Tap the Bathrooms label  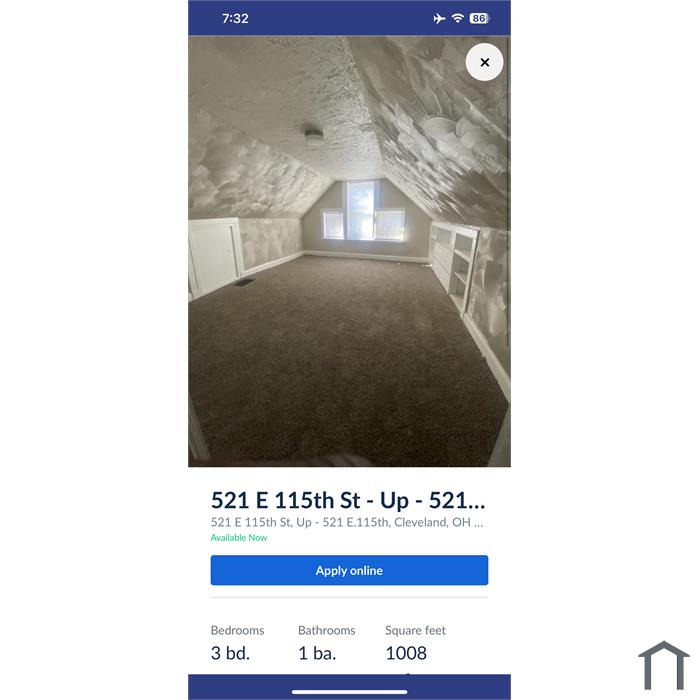coord(327,630)
